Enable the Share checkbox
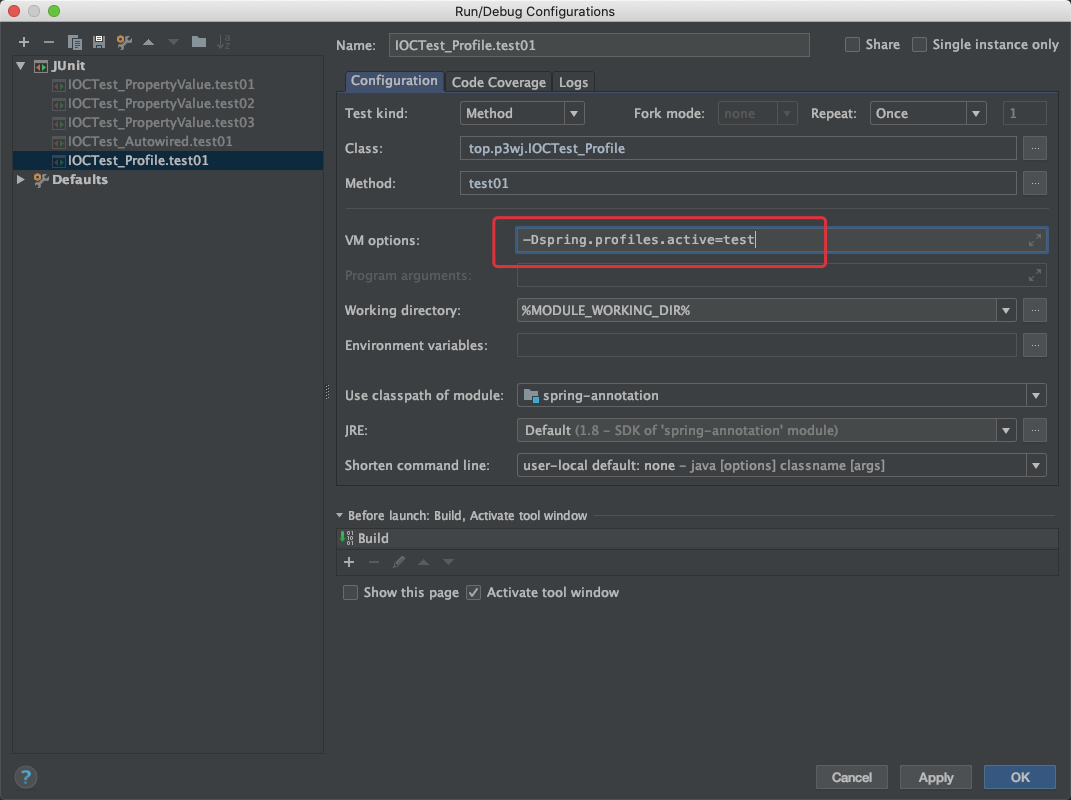The image size is (1071, 800). 852,44
